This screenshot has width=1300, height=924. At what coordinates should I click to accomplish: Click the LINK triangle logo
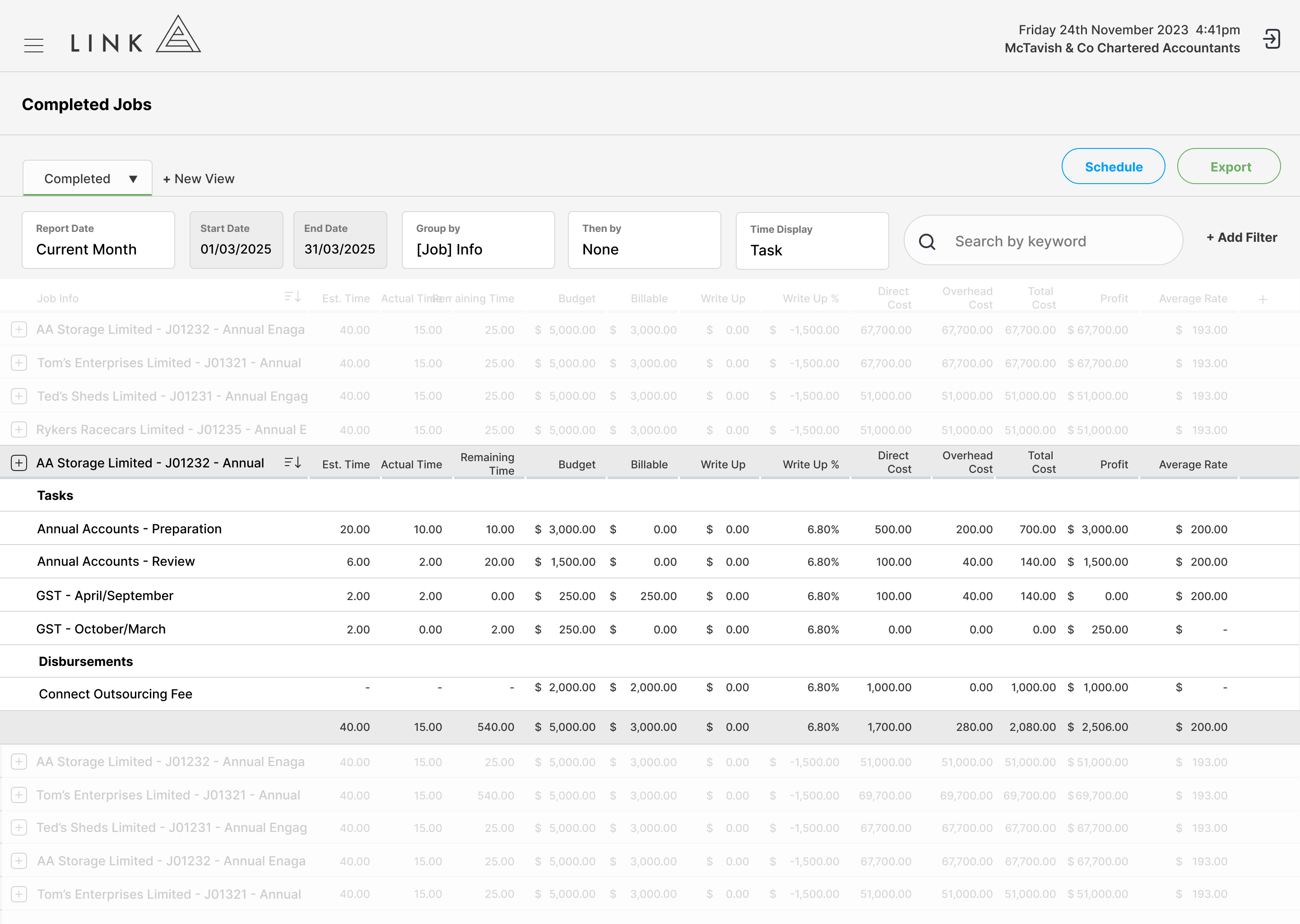(x=178, y=34)
